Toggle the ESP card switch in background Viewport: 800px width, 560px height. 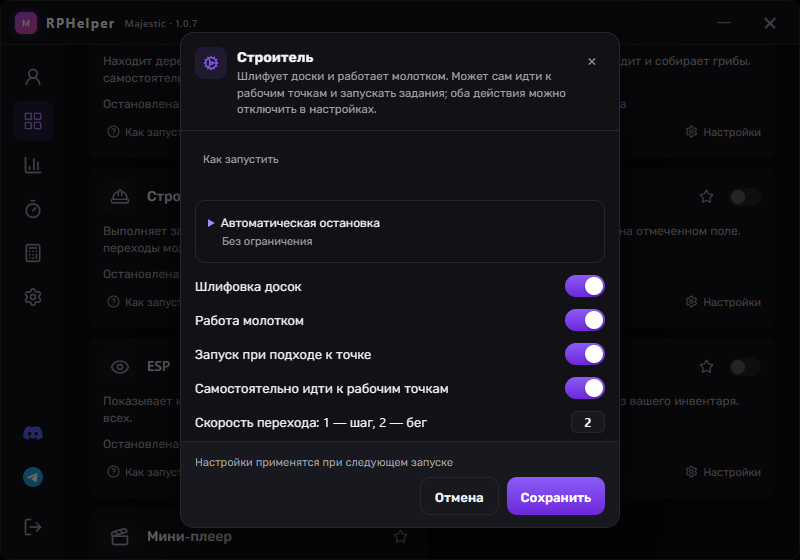point(744,367)
